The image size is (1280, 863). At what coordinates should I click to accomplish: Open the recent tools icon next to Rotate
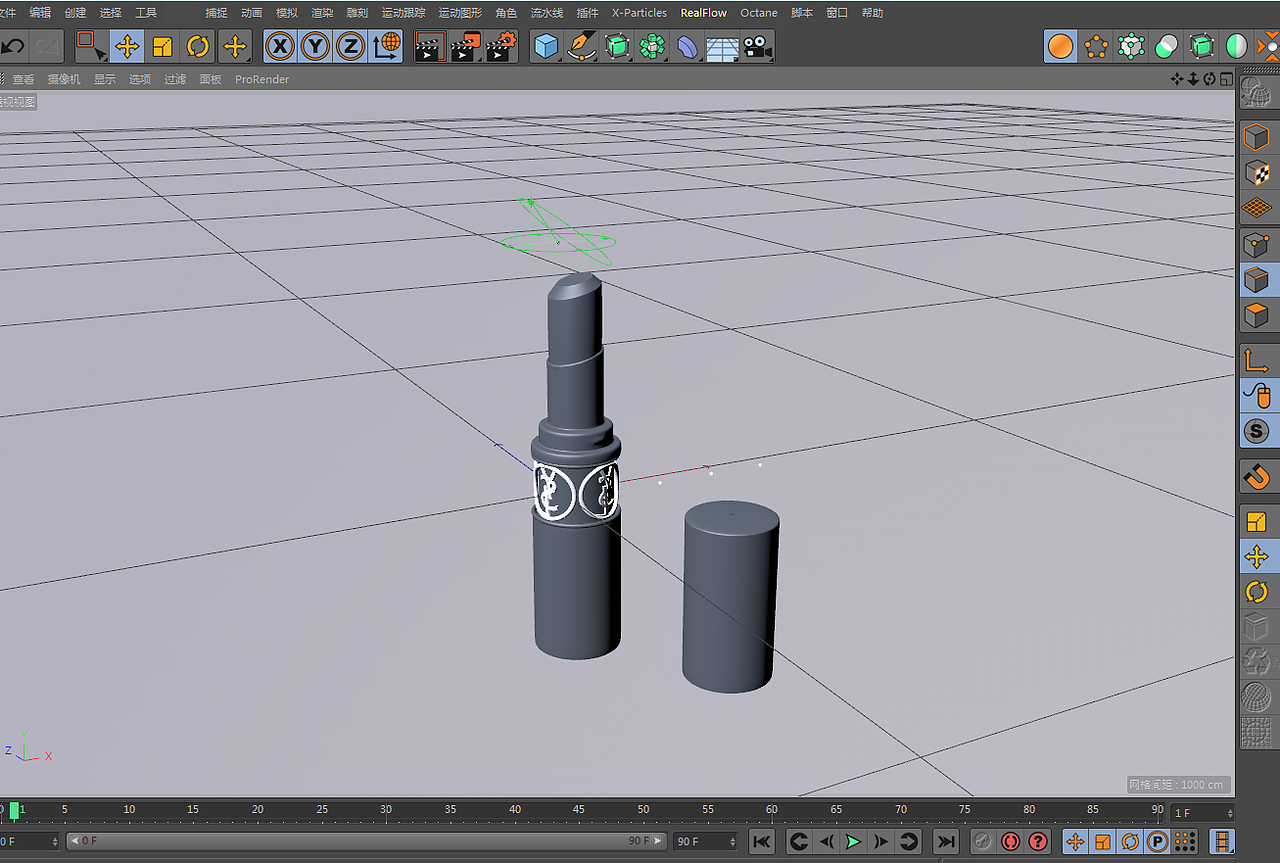coord(234,46)
